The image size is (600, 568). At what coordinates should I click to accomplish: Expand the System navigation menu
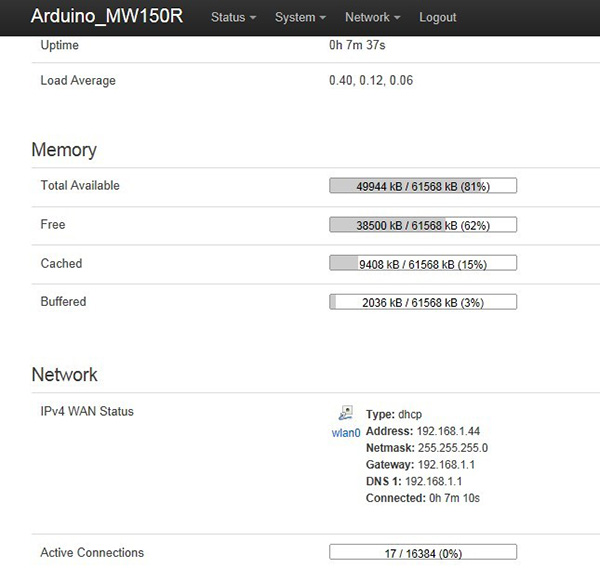pyautogui.click(x=300, y=17)
